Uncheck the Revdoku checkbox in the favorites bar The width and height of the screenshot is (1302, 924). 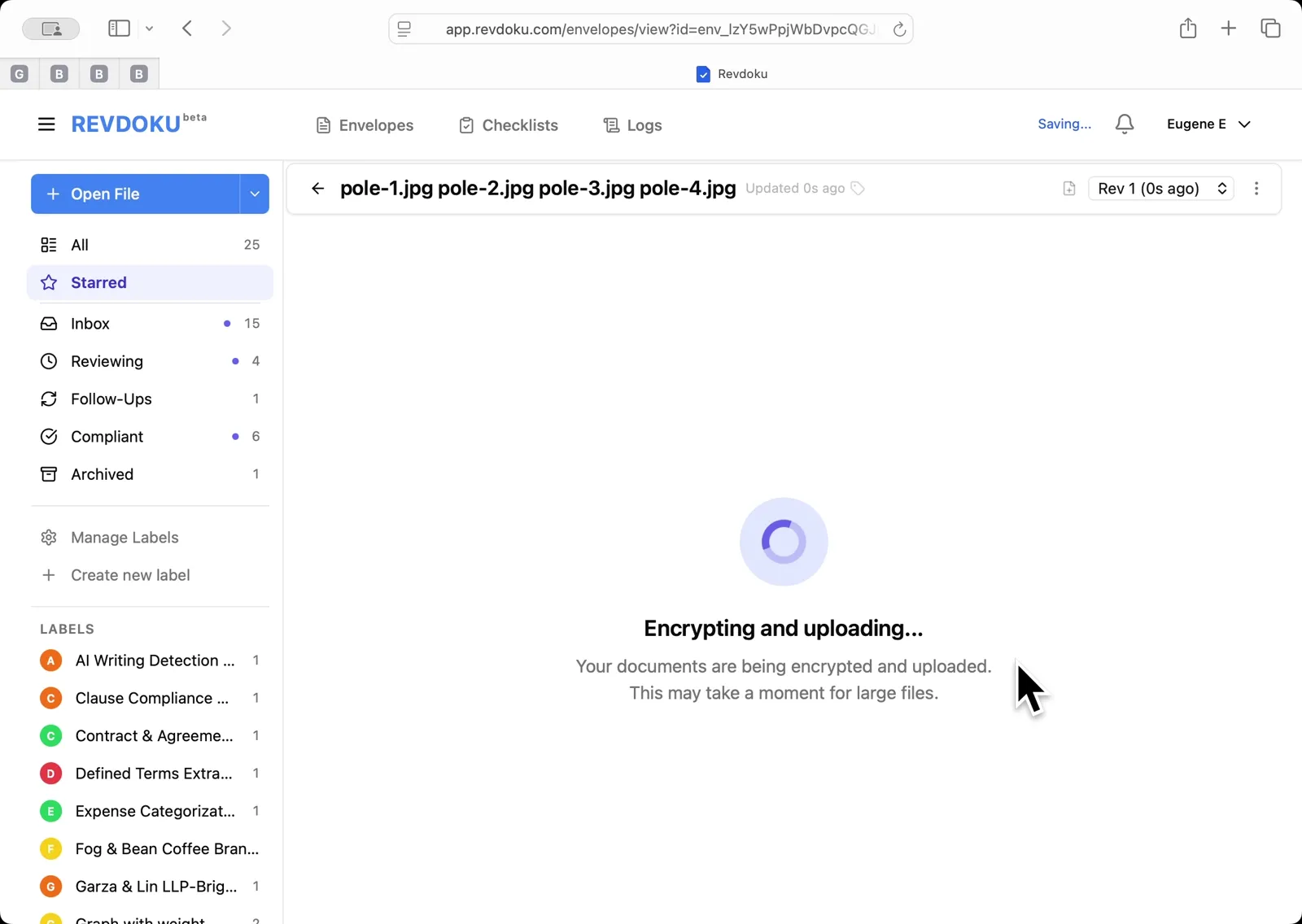pos(701,73)
